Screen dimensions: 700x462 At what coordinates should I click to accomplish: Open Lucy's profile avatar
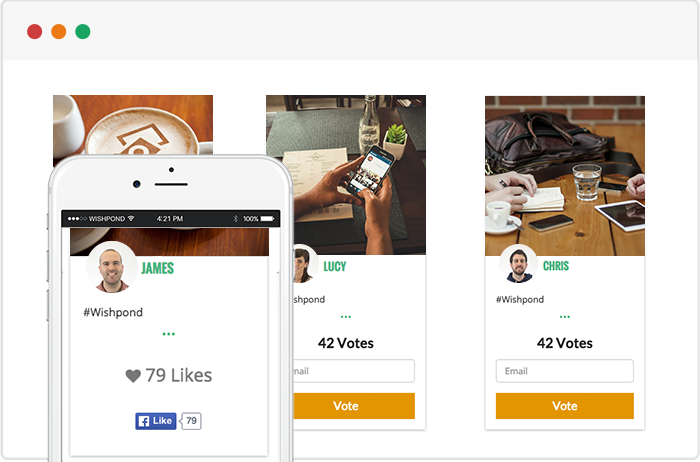(x=305, y=264)
